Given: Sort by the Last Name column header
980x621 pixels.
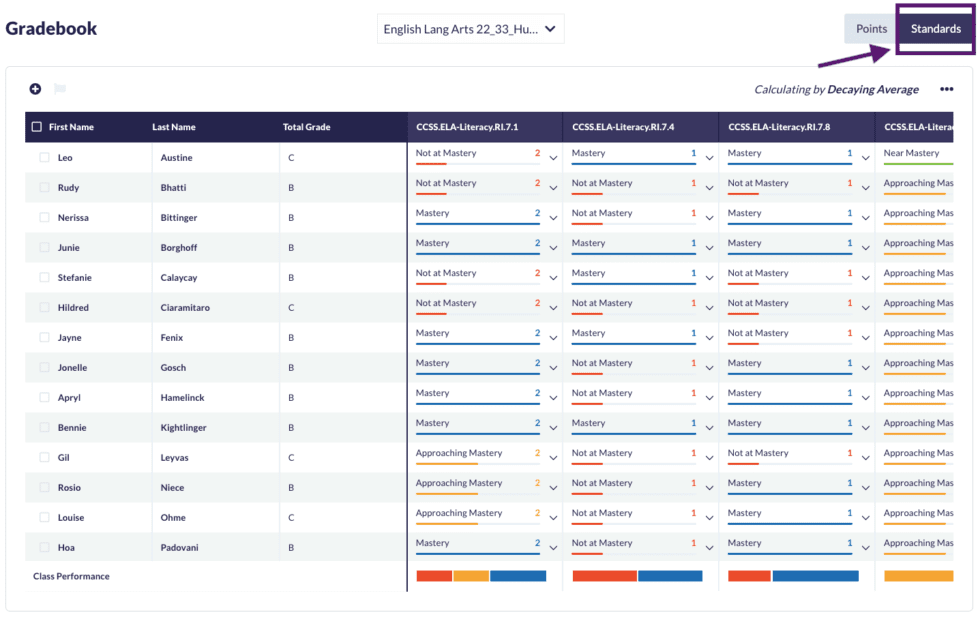Looking at the screenshot, I should click(174, 127).
